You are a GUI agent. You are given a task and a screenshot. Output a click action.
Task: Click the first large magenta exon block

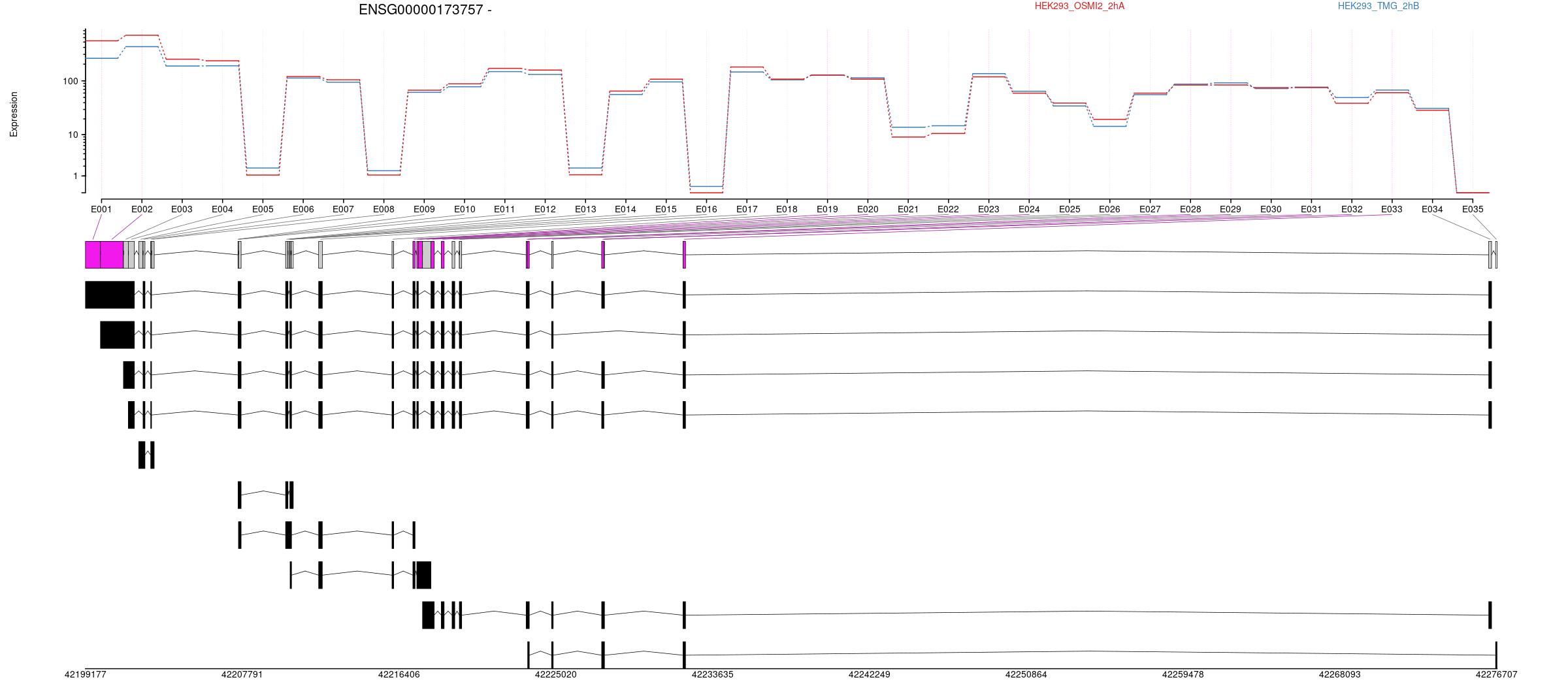point(93,255)
